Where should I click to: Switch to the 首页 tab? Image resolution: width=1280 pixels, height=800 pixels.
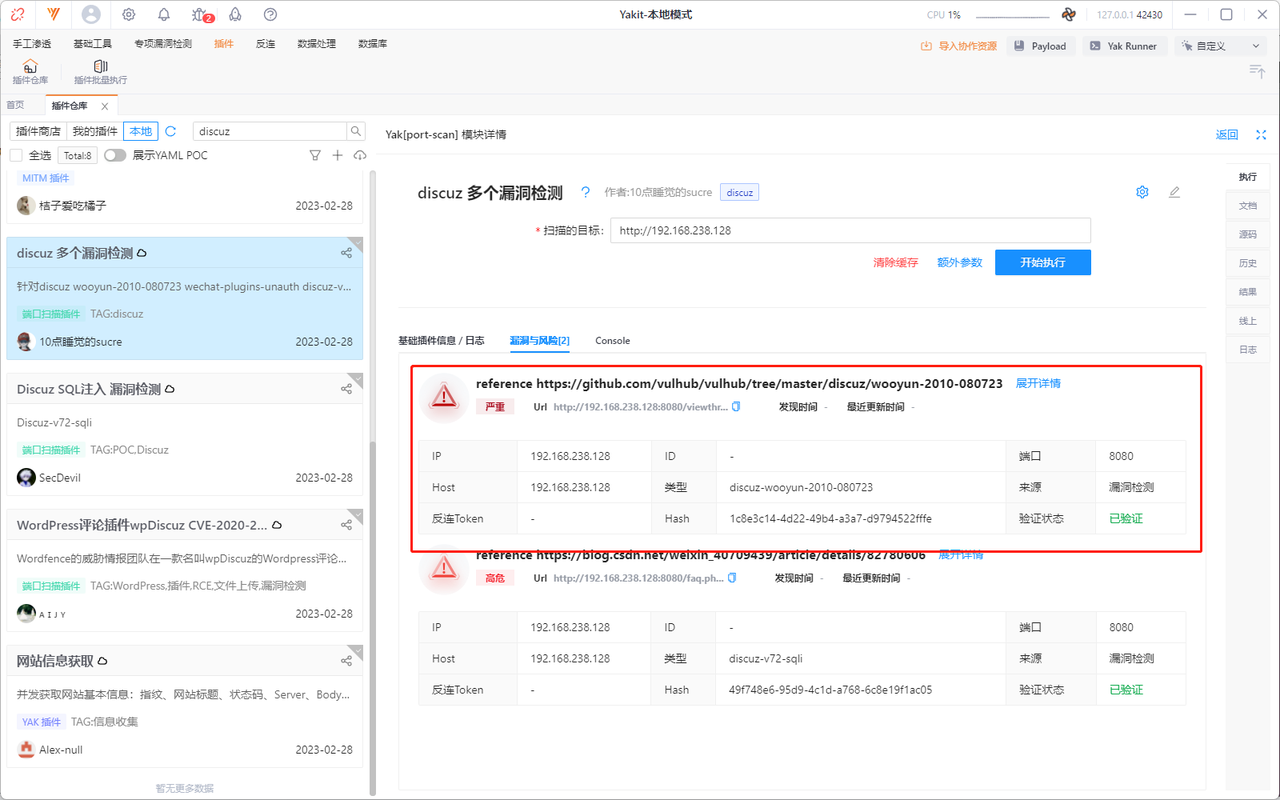[15, 105]
